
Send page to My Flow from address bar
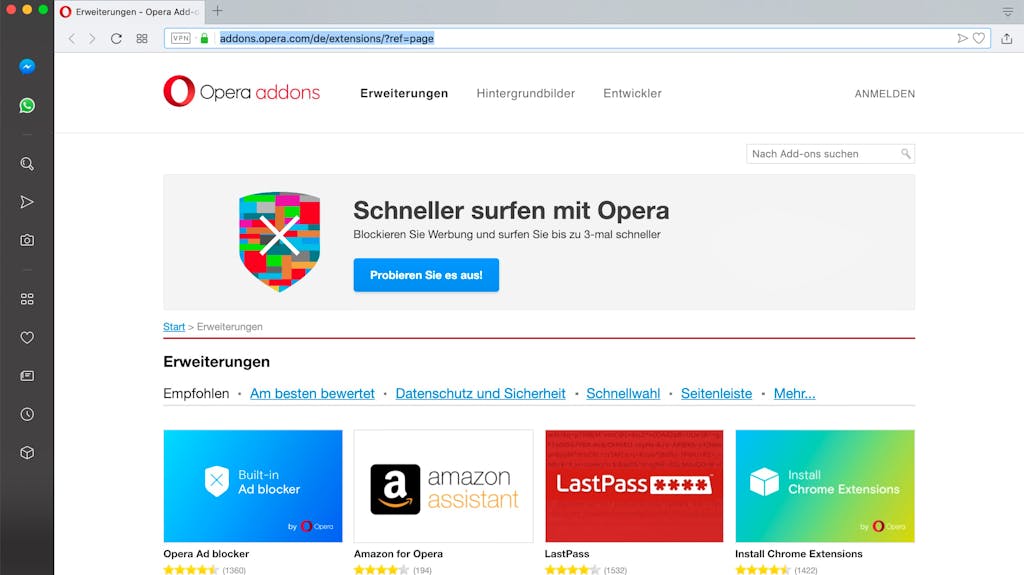pyautogui.click(x=962, y=39)
